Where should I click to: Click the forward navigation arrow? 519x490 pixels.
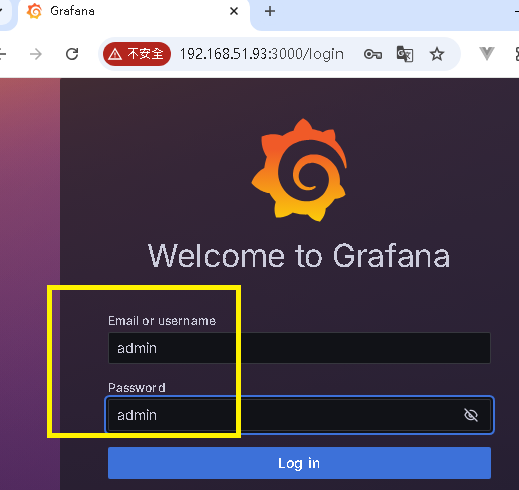pyautogui.click(x=36, y=54)
